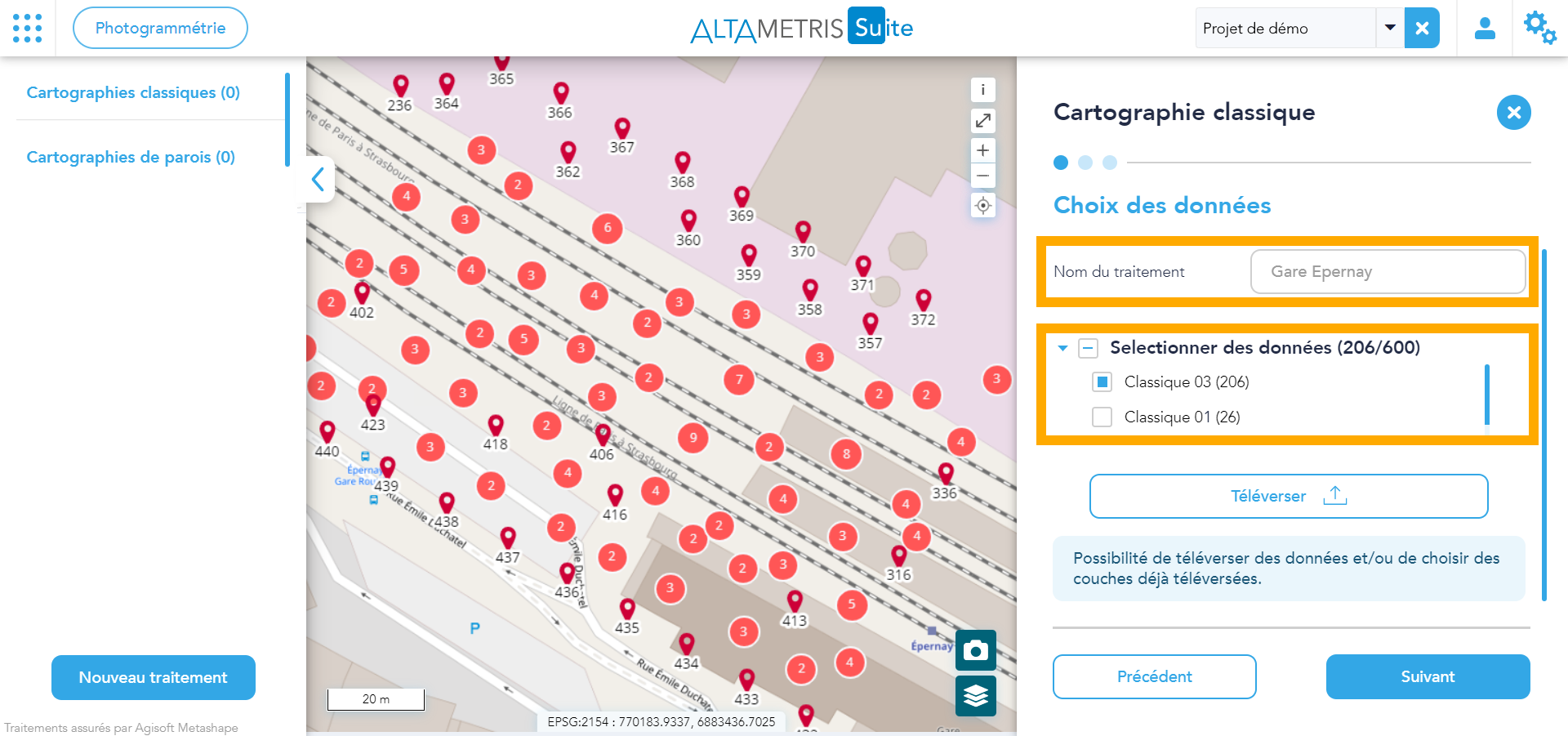Viewport: 1568px width, 736px height.
Task: Click the Nom du traitement field
Action: pyautogui.click(x=1387, y=271)
